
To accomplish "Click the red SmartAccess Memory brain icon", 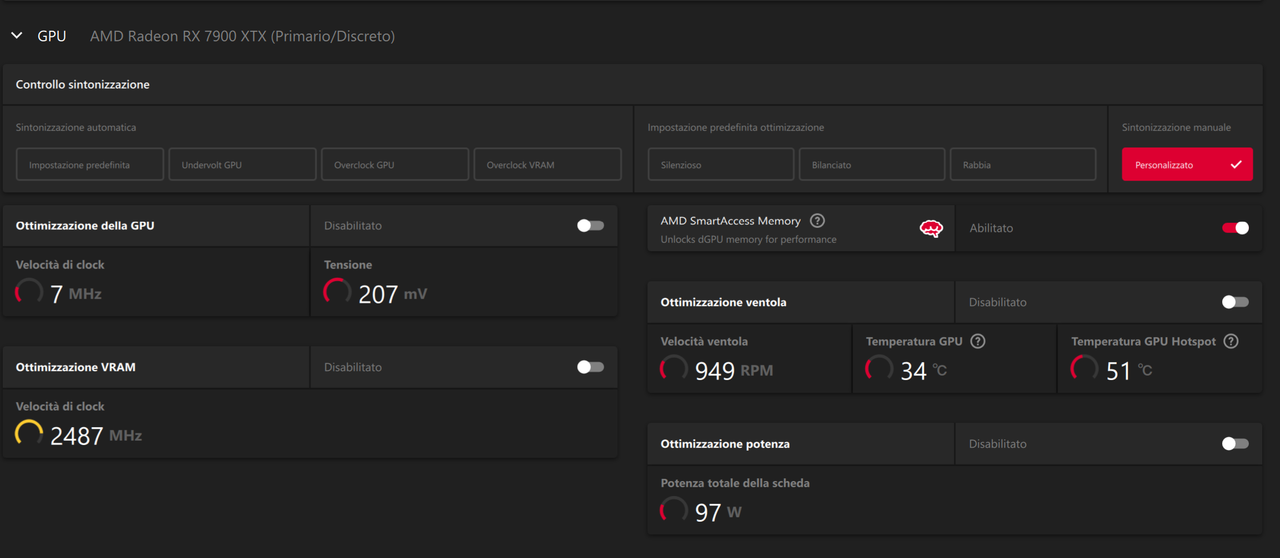I will tap(931, 229).
